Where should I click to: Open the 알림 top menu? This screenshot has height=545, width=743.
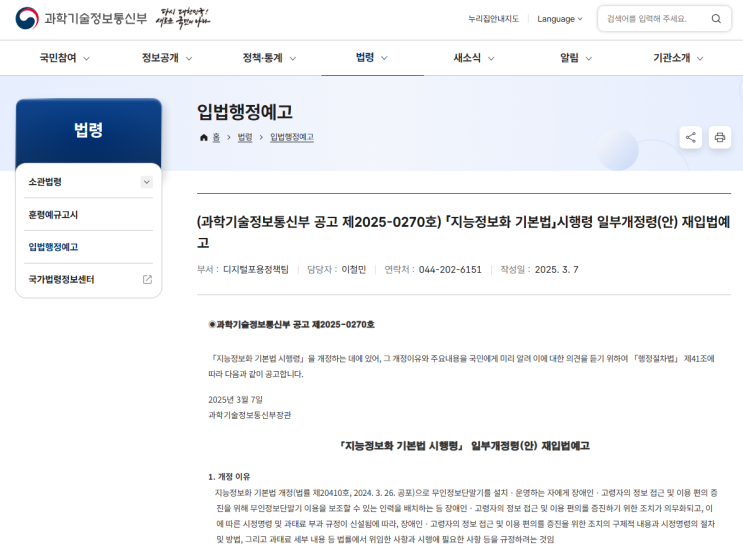[569, 58]
